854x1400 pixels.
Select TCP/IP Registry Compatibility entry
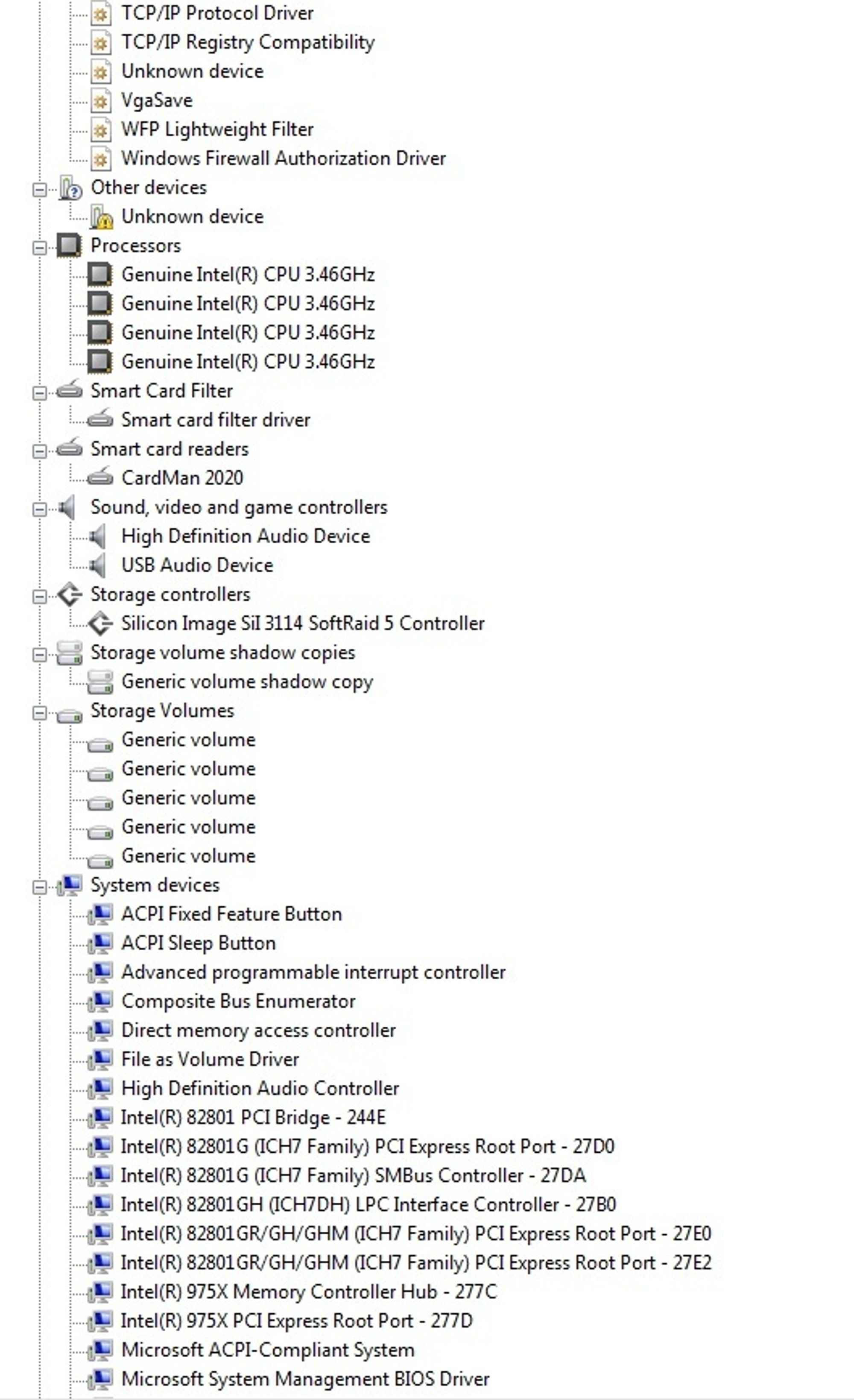point(248,42)
